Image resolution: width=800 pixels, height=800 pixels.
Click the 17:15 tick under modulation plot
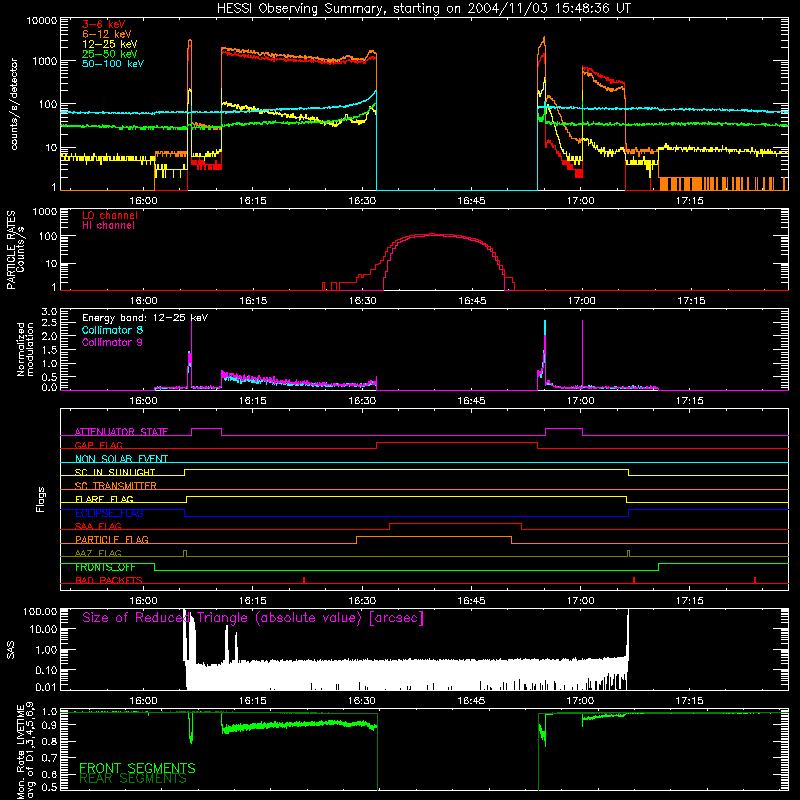pos(690,401)
